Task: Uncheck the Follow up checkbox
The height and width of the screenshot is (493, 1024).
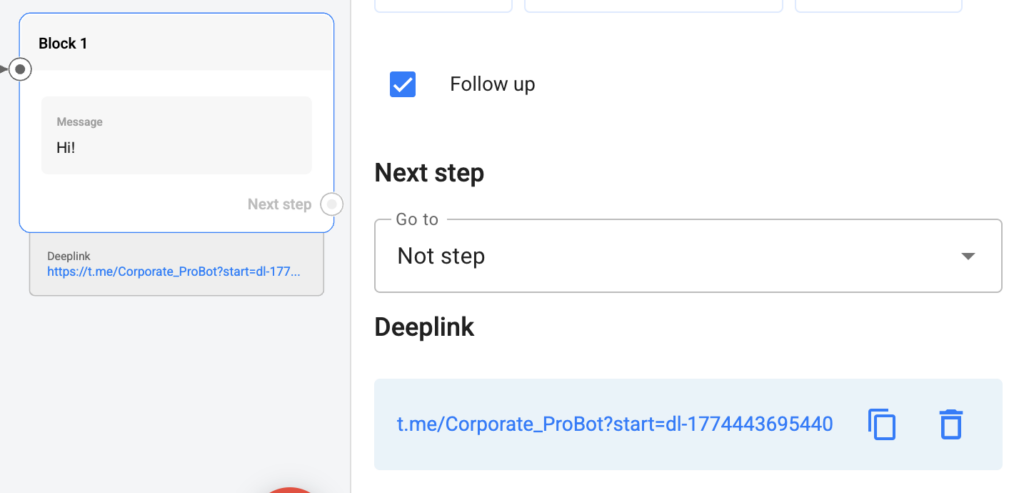Action: pos(402,84)
